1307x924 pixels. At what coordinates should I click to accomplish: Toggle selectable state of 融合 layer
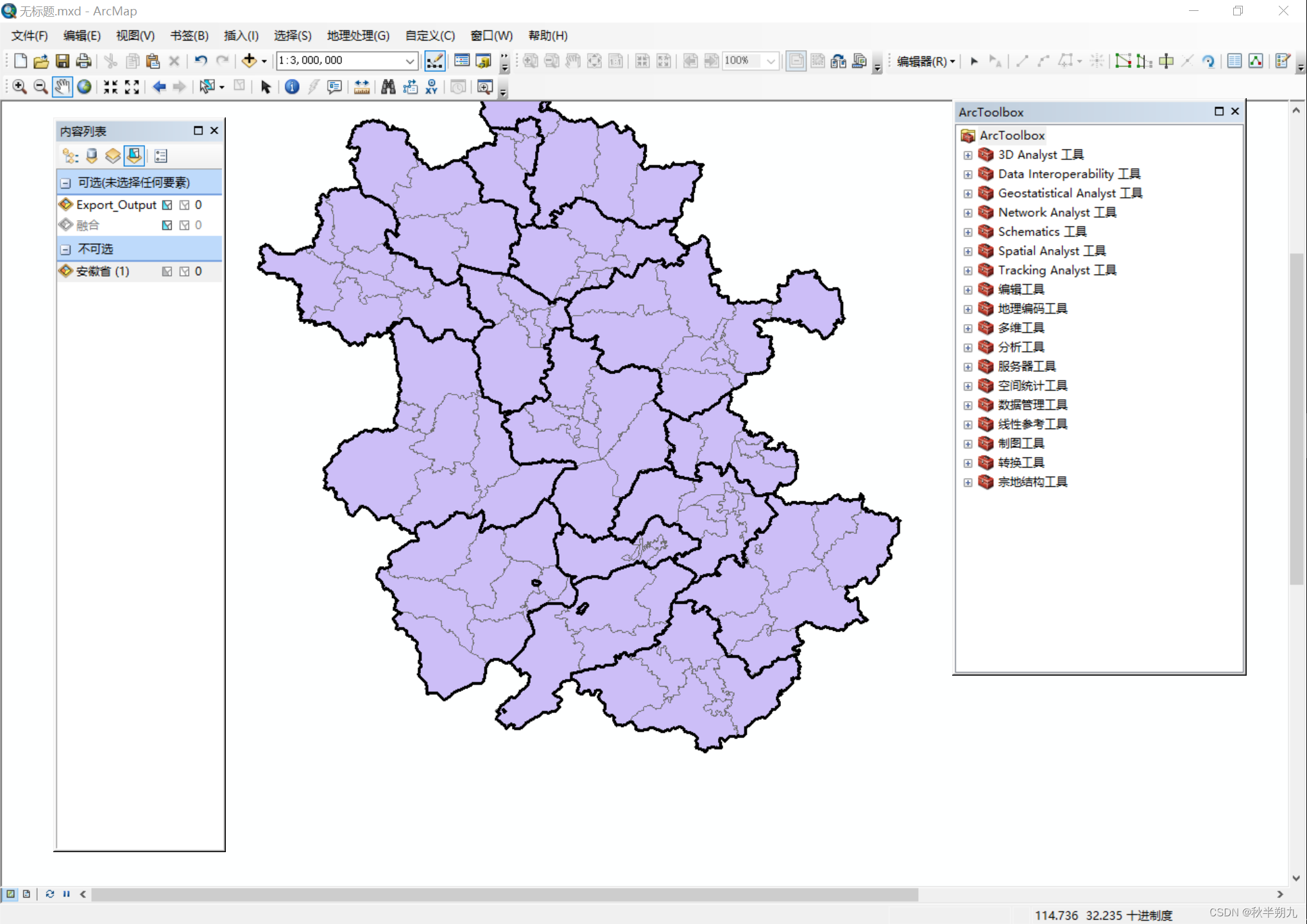click(167, 225)
